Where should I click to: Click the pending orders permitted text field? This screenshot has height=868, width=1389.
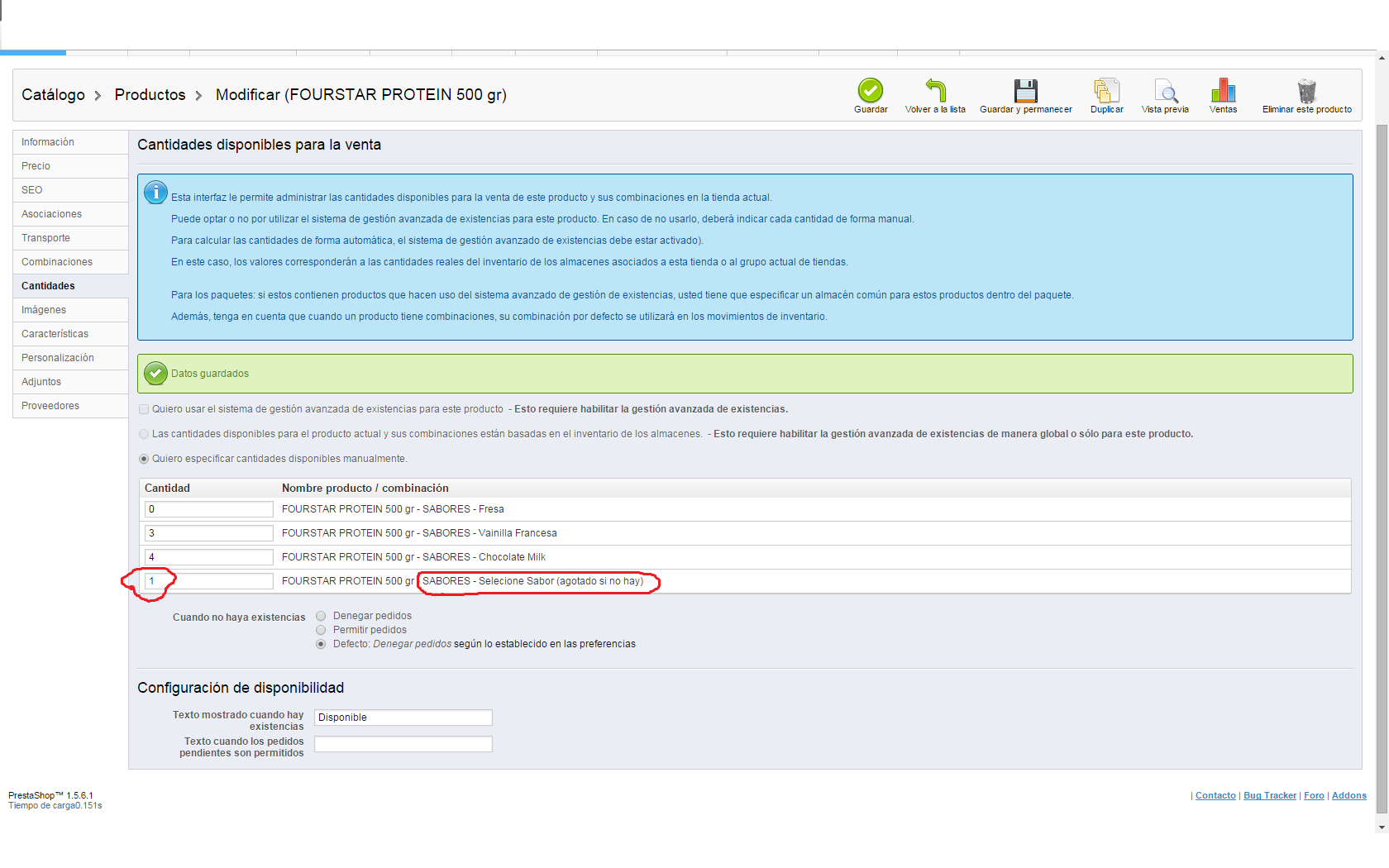click(x=403, y=744)
